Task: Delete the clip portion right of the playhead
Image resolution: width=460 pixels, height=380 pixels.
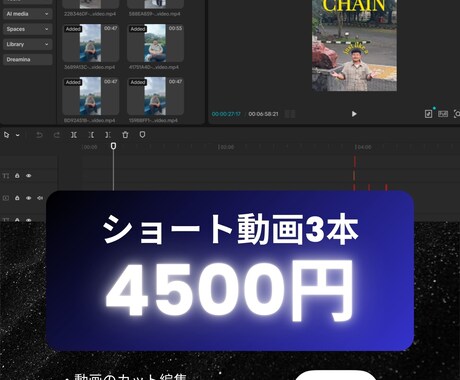Action: pyautogui.click(x=108, y=135)
